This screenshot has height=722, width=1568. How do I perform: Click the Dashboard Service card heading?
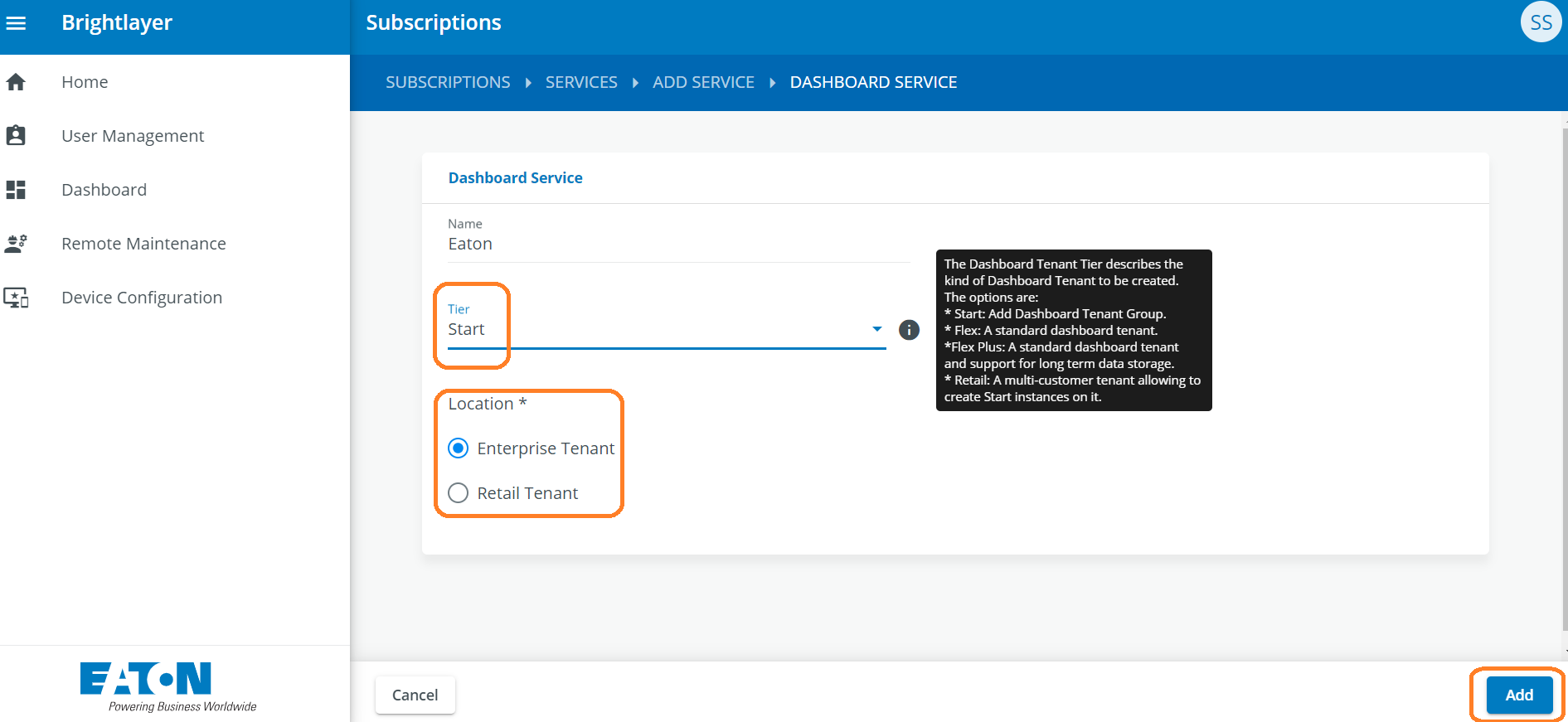[x=515, y=178]
